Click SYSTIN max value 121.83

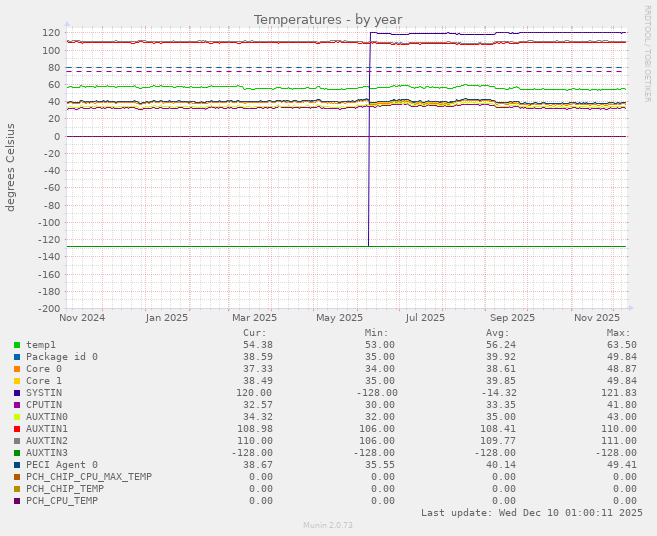[x=619, y=393]
